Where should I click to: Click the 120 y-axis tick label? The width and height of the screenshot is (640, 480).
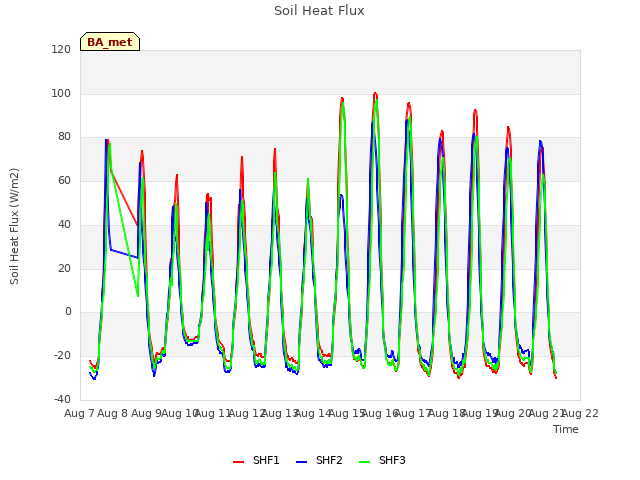pyautogui.click(x=61, y=49)
